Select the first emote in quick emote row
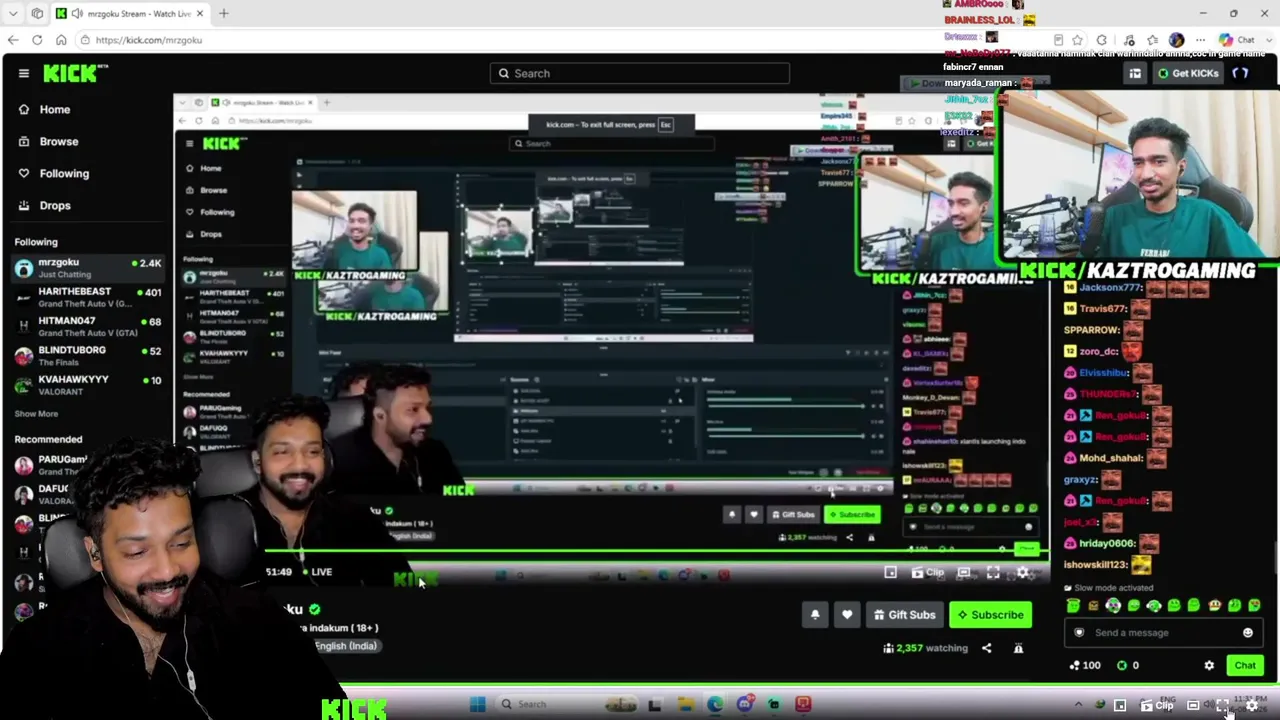This screenshot has width=1280, height=720. [x=1073, y=606]
